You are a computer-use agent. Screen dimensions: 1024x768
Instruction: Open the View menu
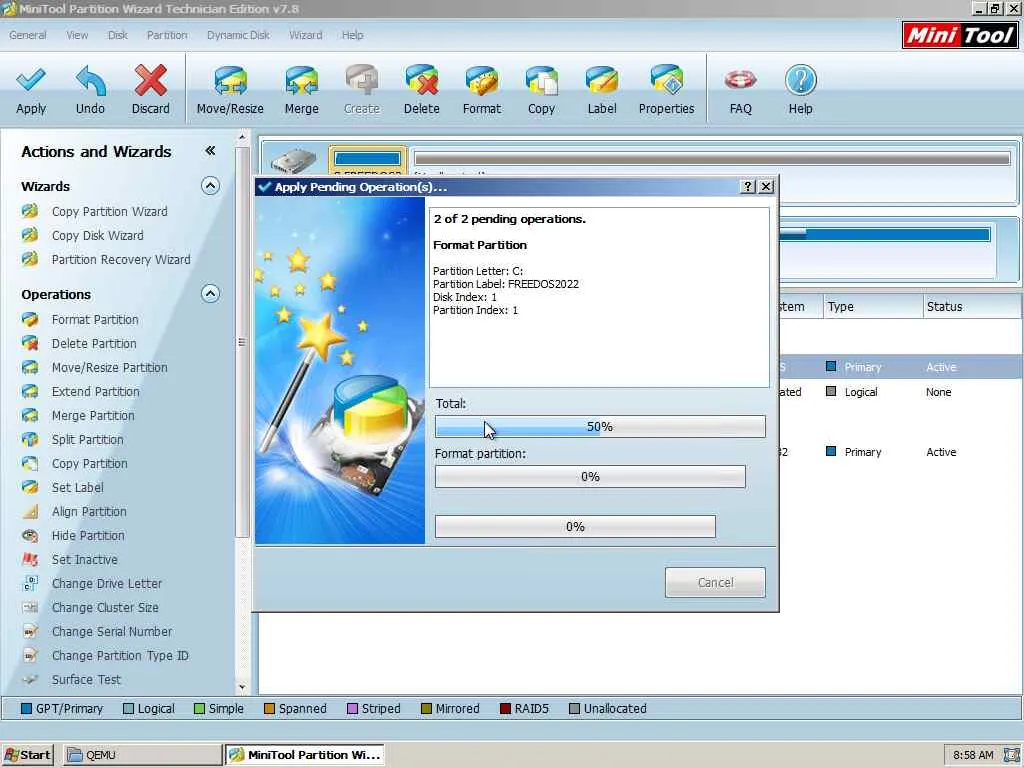[77, 35]
